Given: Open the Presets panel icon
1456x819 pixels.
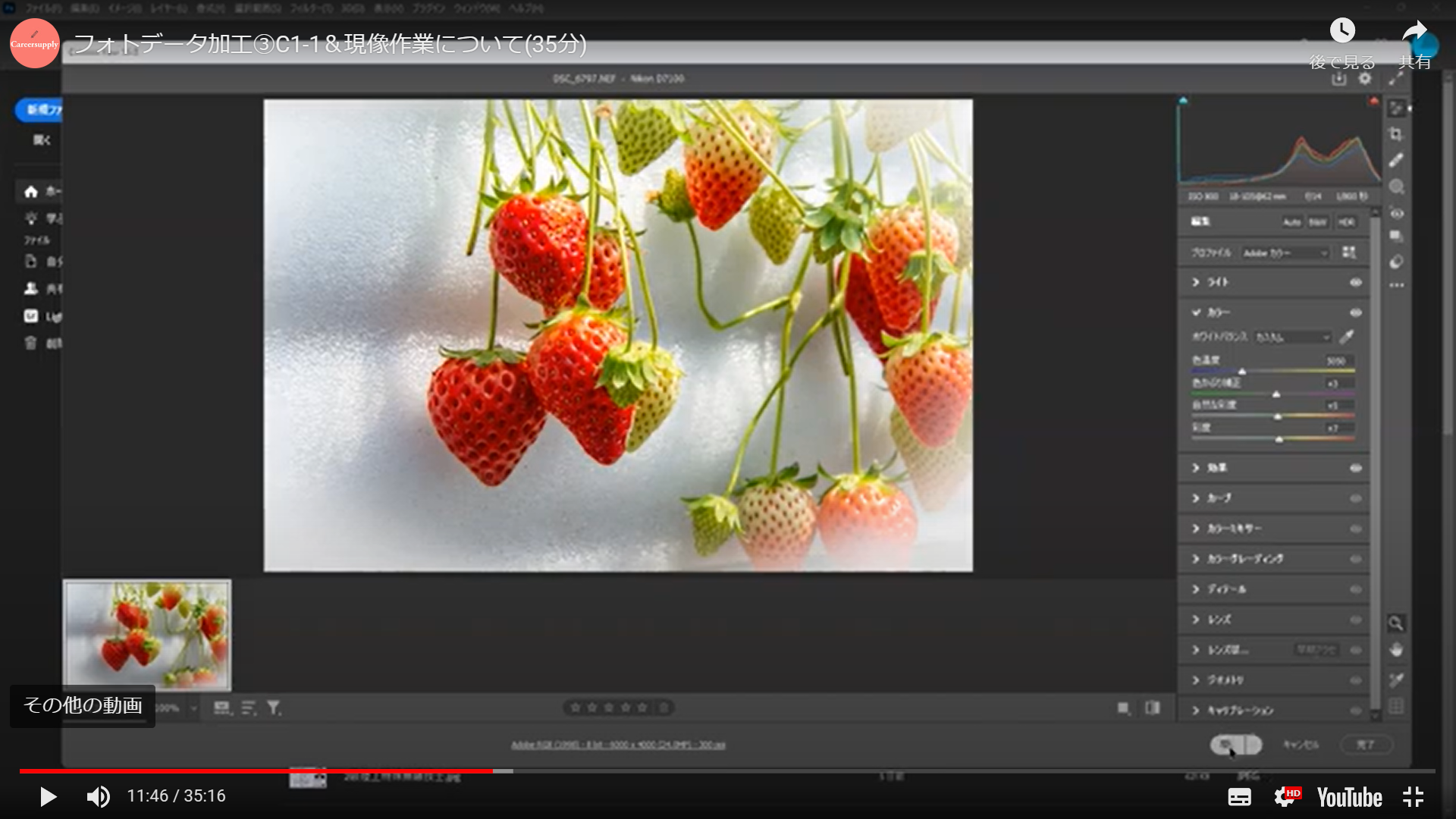Looking at the screenshot, I should tap(1396, 262).
